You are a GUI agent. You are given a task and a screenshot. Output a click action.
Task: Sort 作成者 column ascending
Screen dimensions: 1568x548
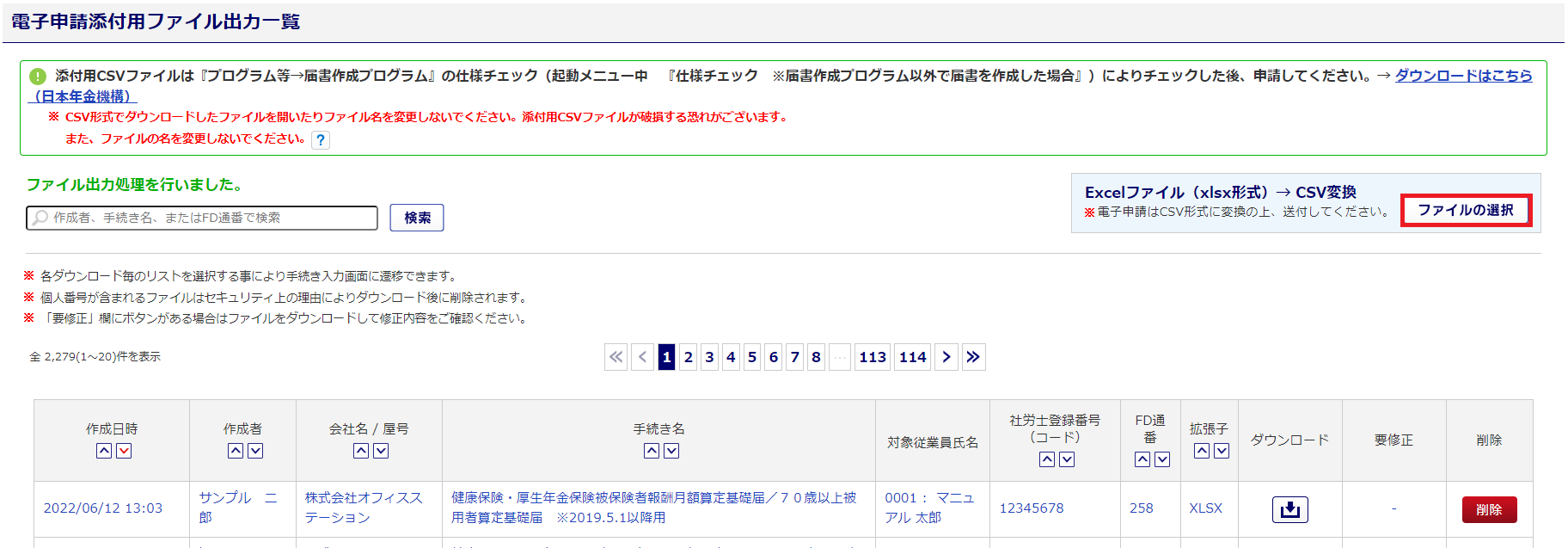236,451
